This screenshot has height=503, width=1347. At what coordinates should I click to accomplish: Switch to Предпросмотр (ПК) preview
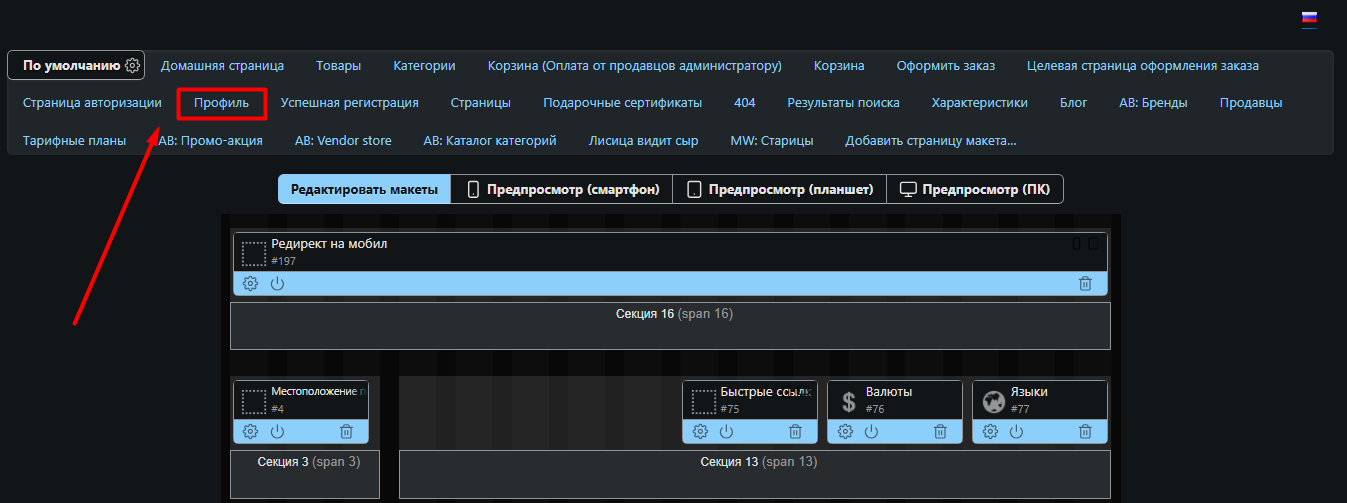click(975, 189)
